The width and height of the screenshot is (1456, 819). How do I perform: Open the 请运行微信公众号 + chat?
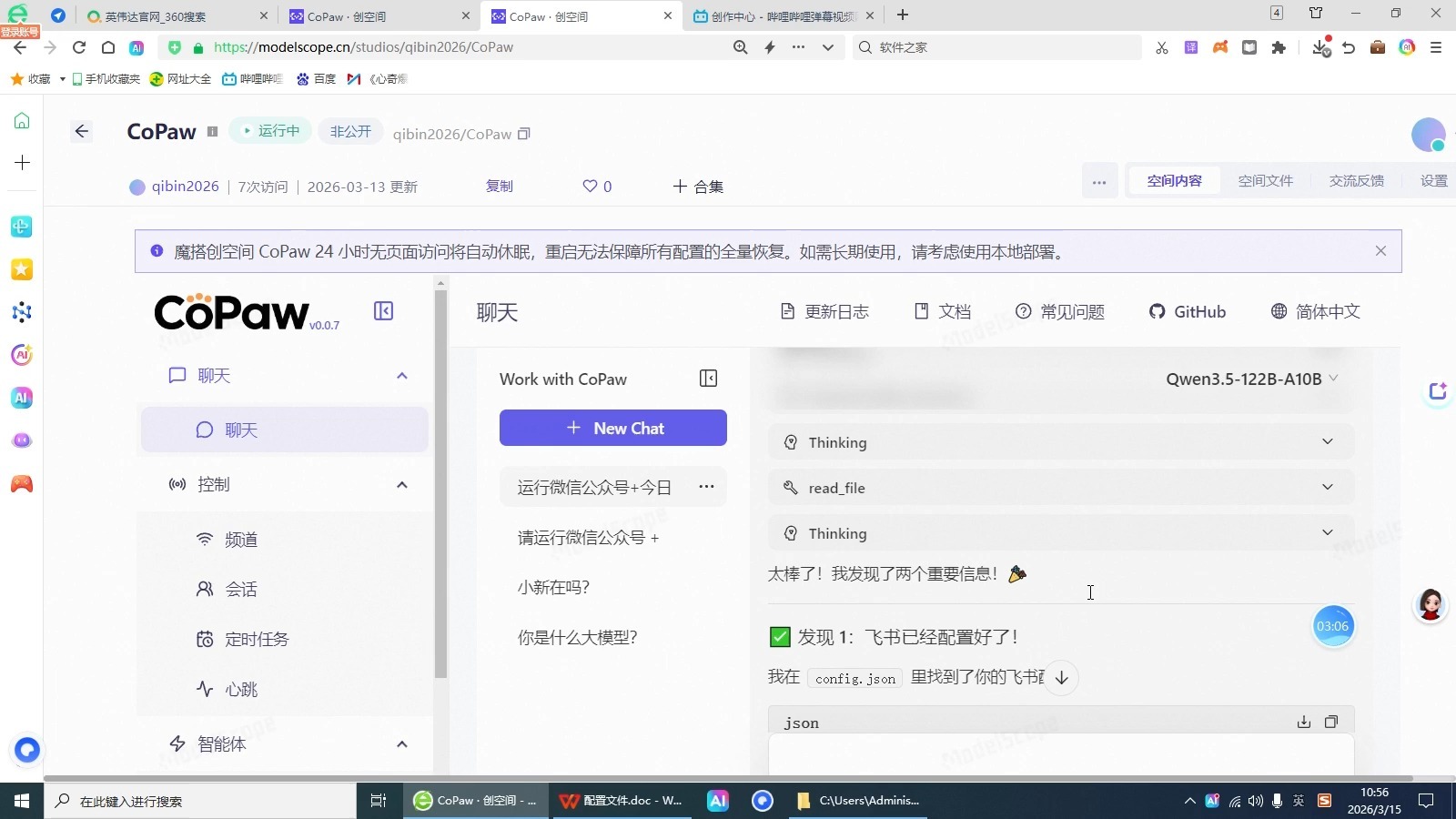tap(613, 537)
